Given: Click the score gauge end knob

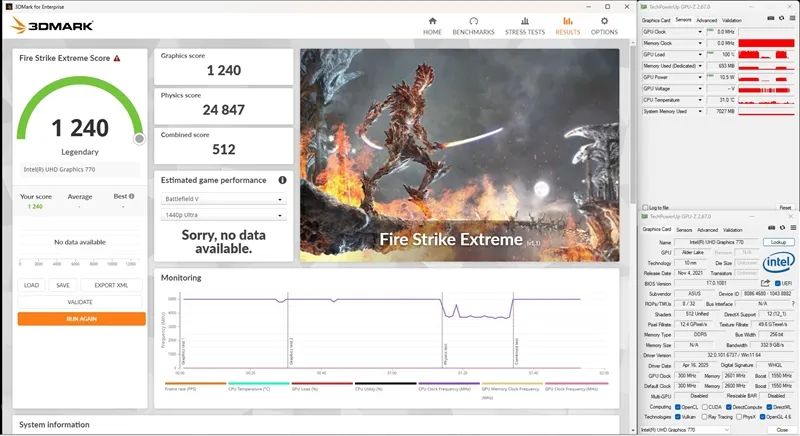Looking at the screenshot, I should pyautogui.click(x=139, y=138).
